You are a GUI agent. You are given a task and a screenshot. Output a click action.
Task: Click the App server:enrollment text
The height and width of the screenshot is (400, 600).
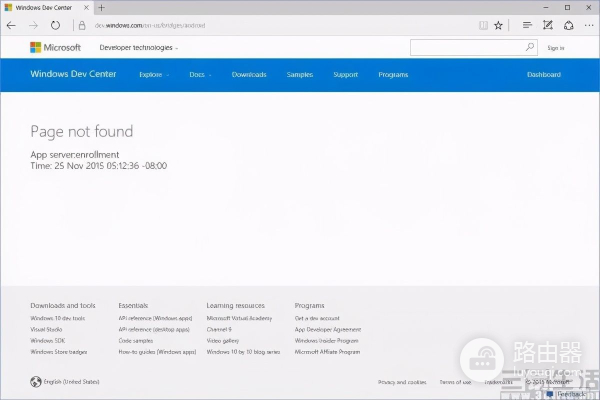[75, 155]
